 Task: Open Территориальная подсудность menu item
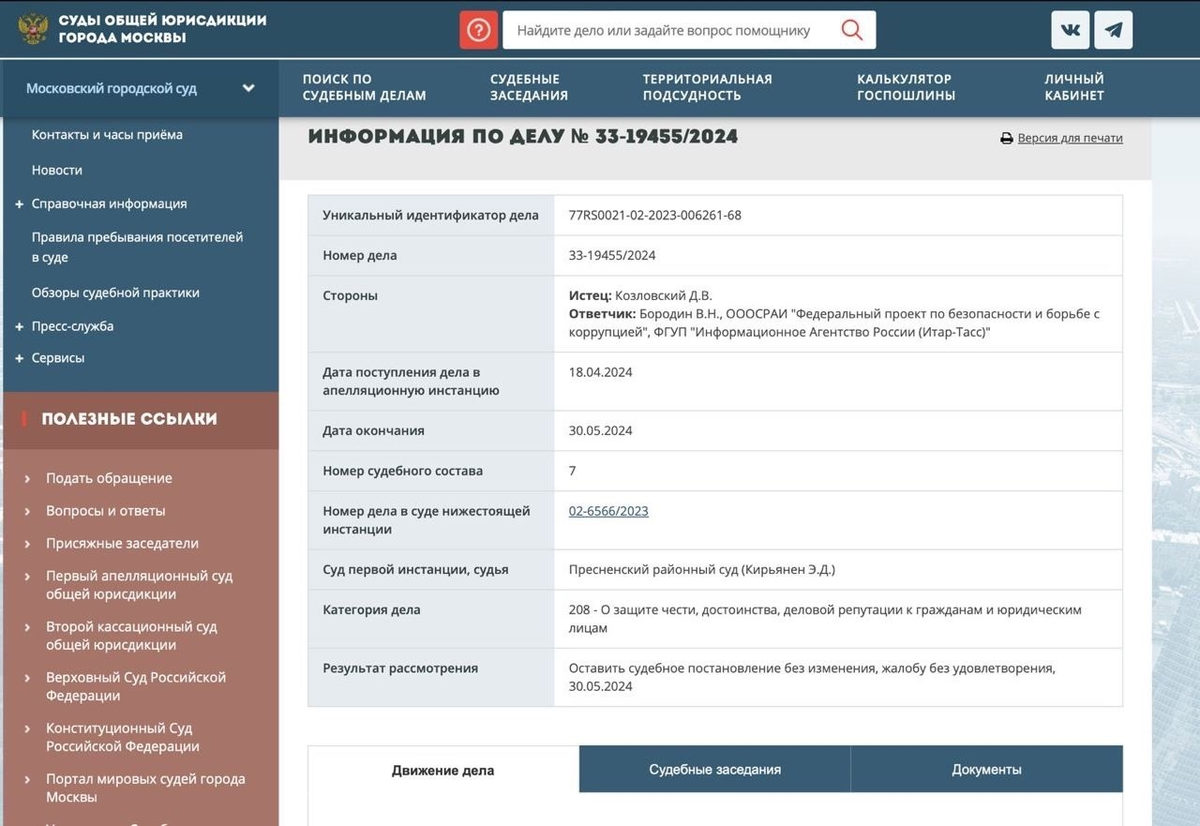click(x=707, y=87)
